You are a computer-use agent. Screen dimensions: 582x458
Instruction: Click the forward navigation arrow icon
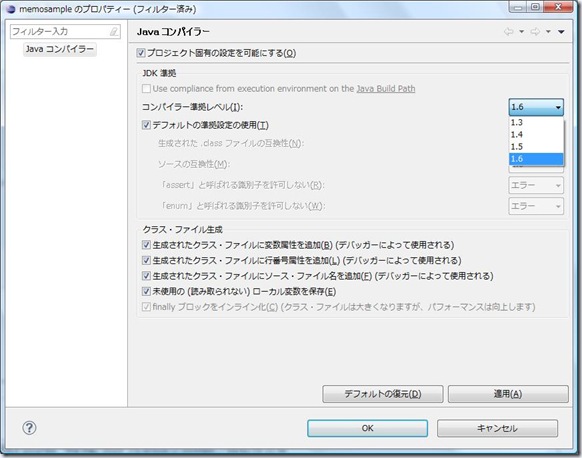tap(535, 32)
